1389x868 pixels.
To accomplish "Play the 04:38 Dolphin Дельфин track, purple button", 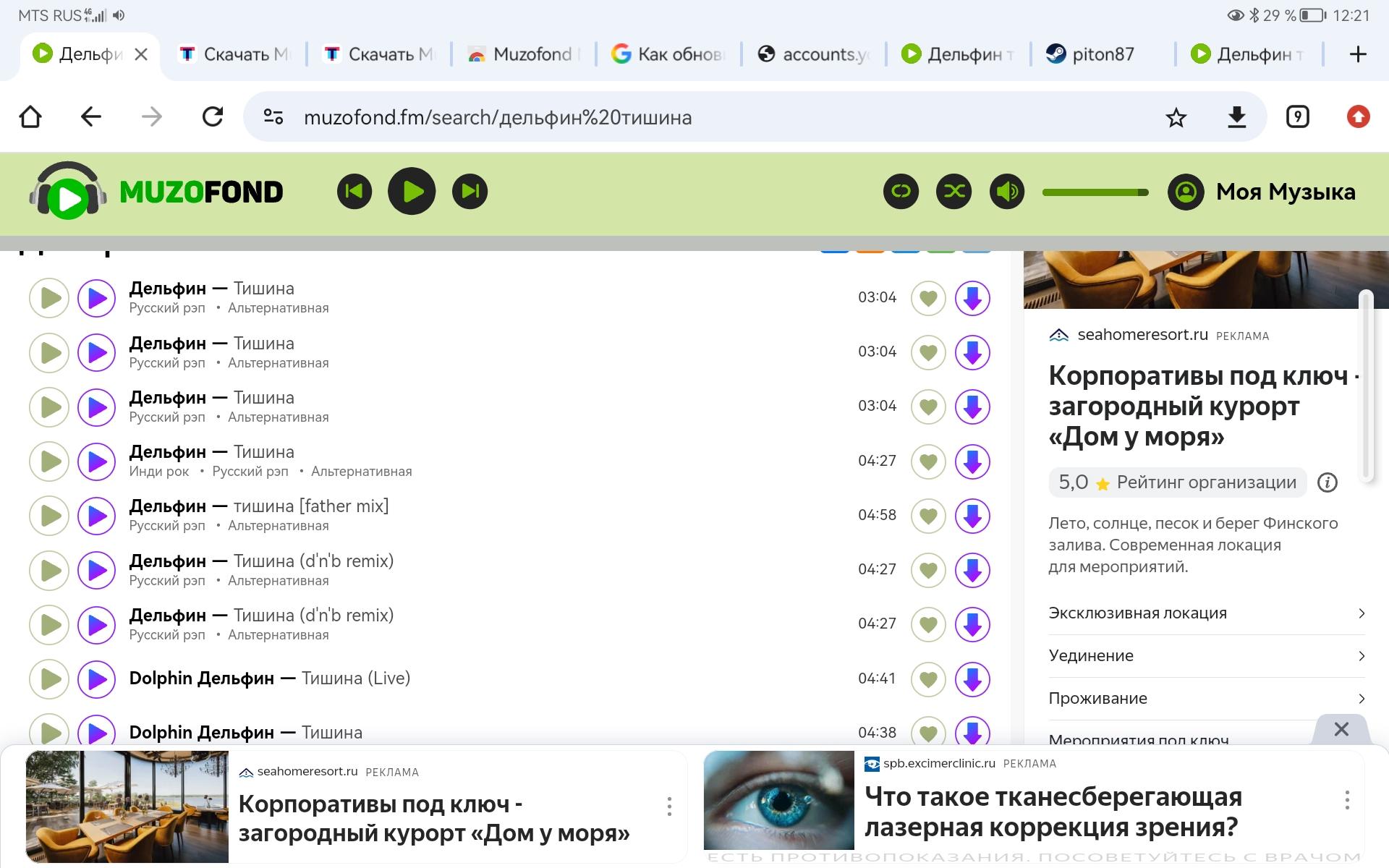I will click(97, 731).
